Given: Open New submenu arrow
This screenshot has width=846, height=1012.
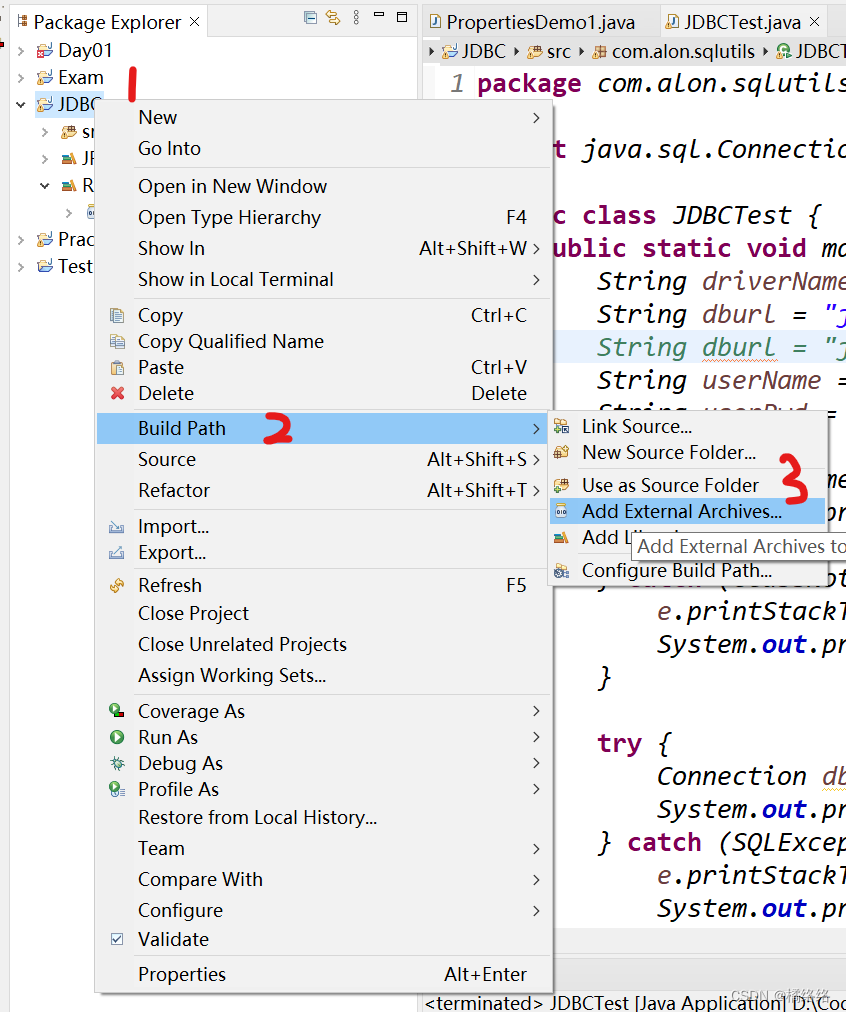Looking at the screenshot, I should pyautogui.click(x=536, y=117).
